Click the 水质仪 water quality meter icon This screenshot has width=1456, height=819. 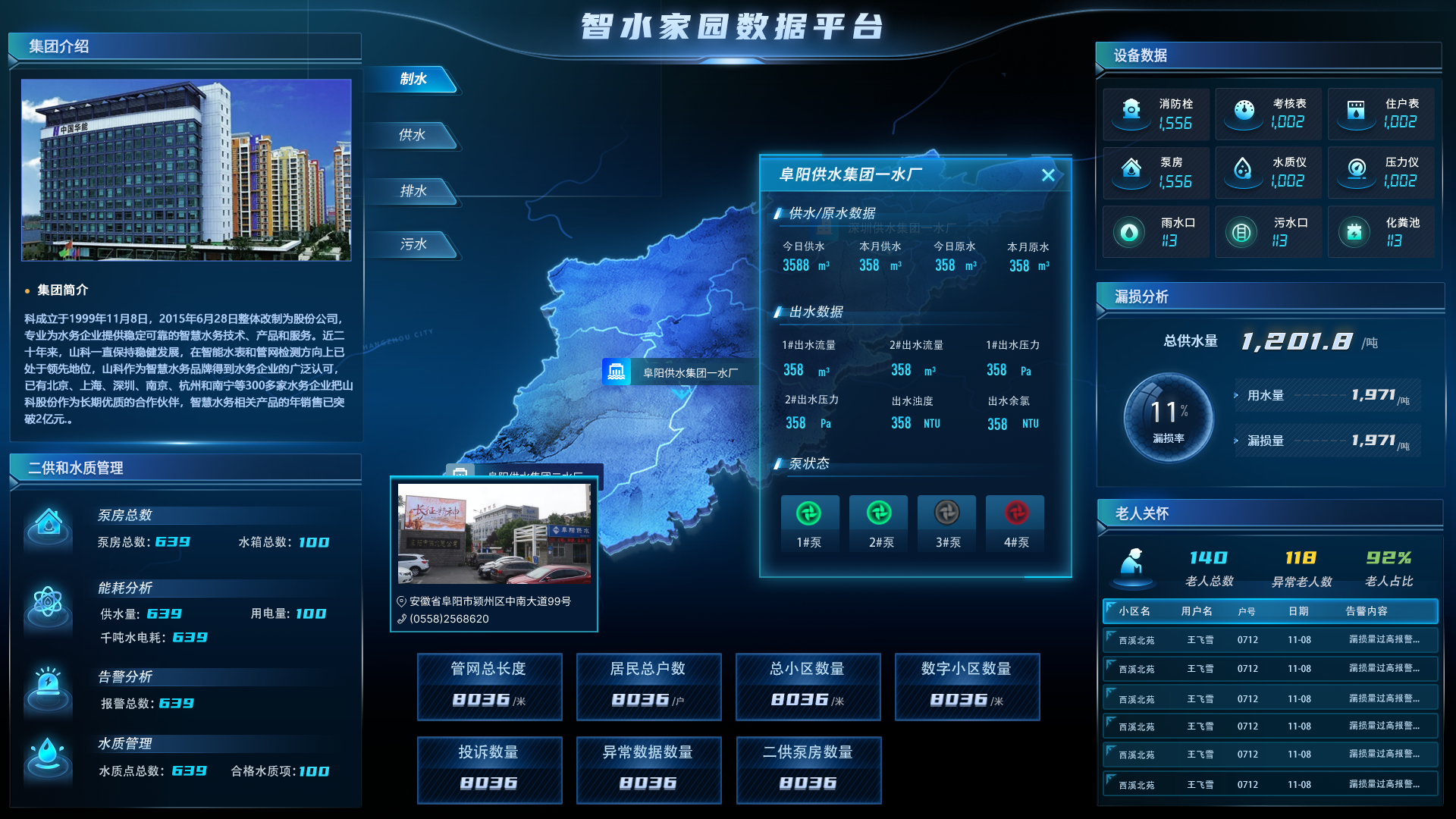coord(1243,170)
